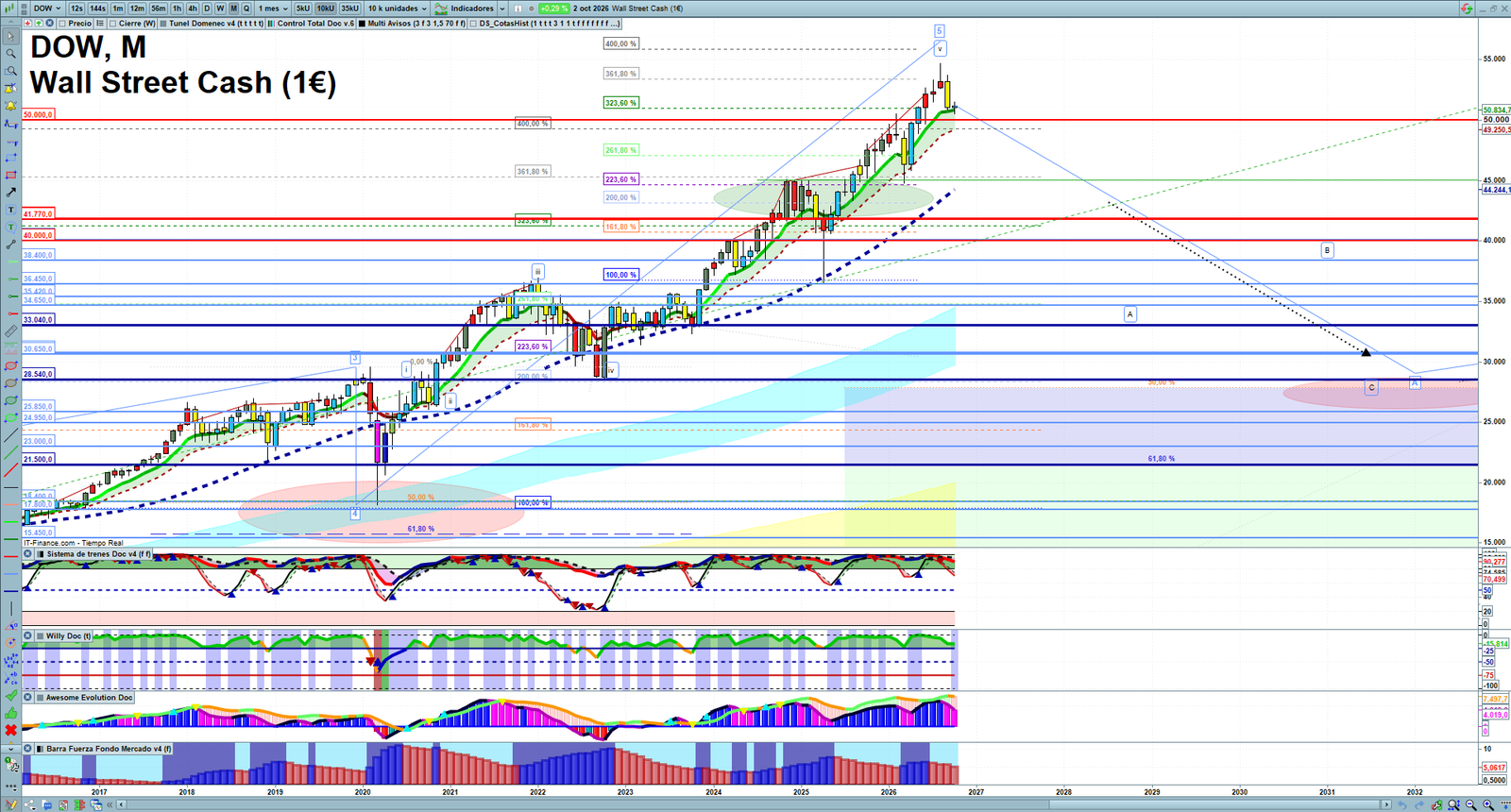Click the zoom out magnifier in bottom bar
1511x812 pixels.
[x=1470, y=804]
